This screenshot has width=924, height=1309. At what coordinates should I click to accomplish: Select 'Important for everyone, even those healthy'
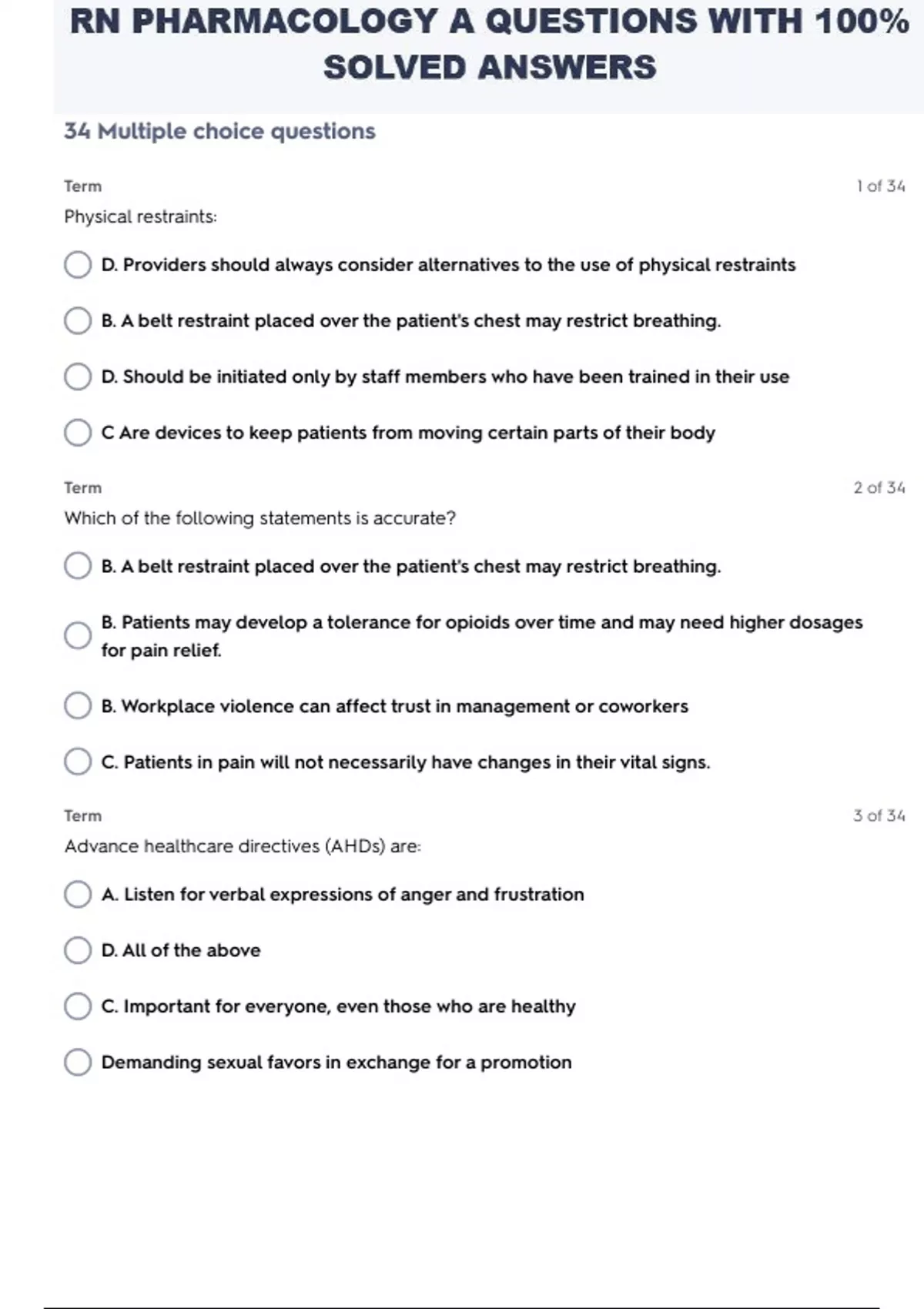point(77,1006)
